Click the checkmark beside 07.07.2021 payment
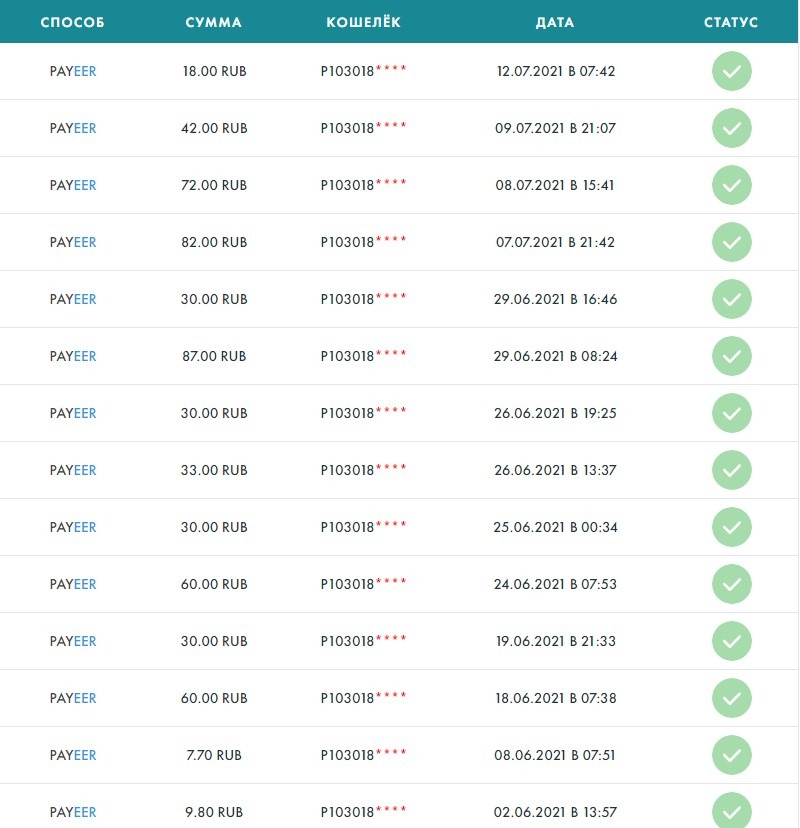800x828 pixels. [x=731, y=242]
